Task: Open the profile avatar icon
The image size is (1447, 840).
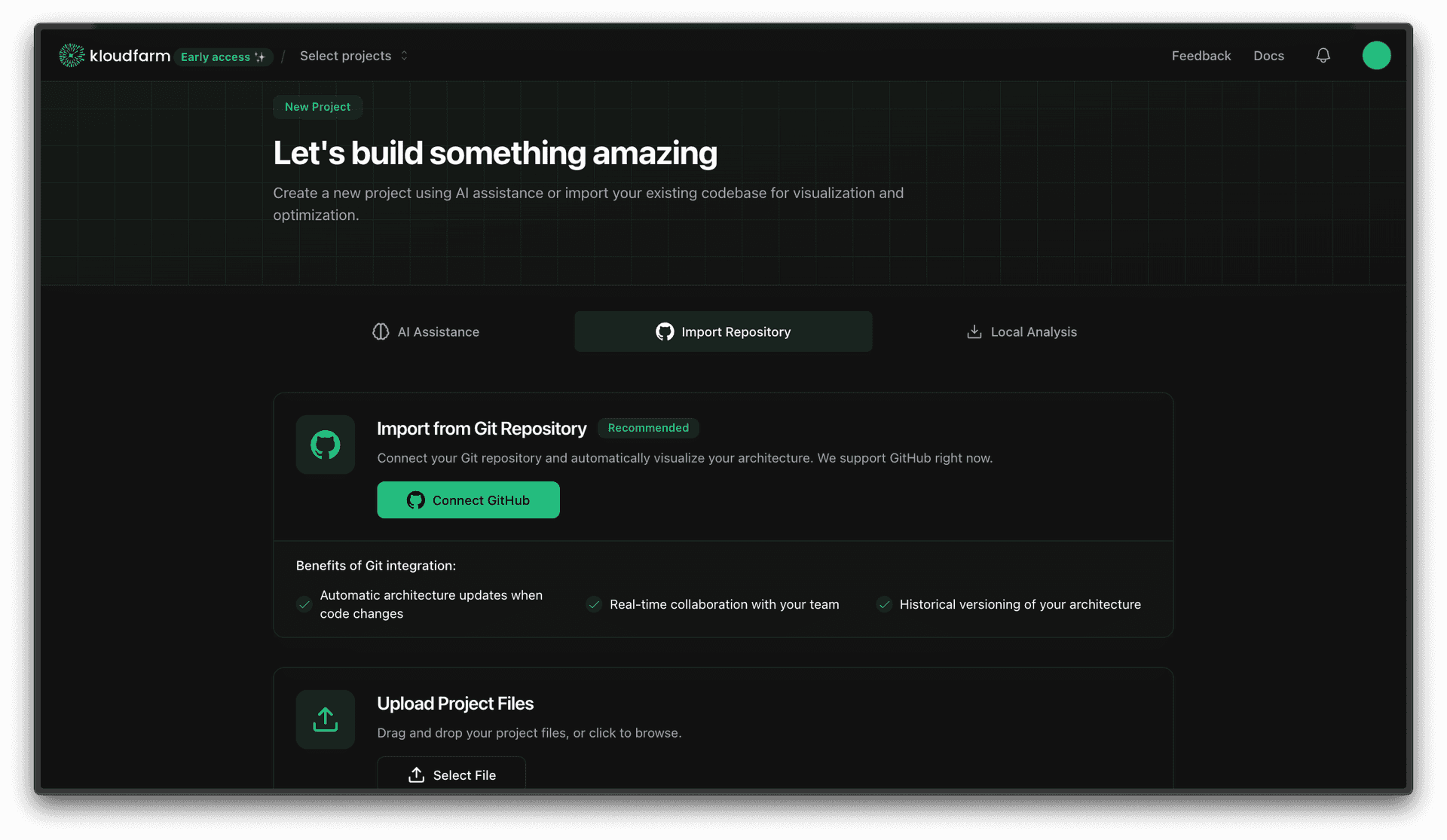Action: tap(1377, 55)
